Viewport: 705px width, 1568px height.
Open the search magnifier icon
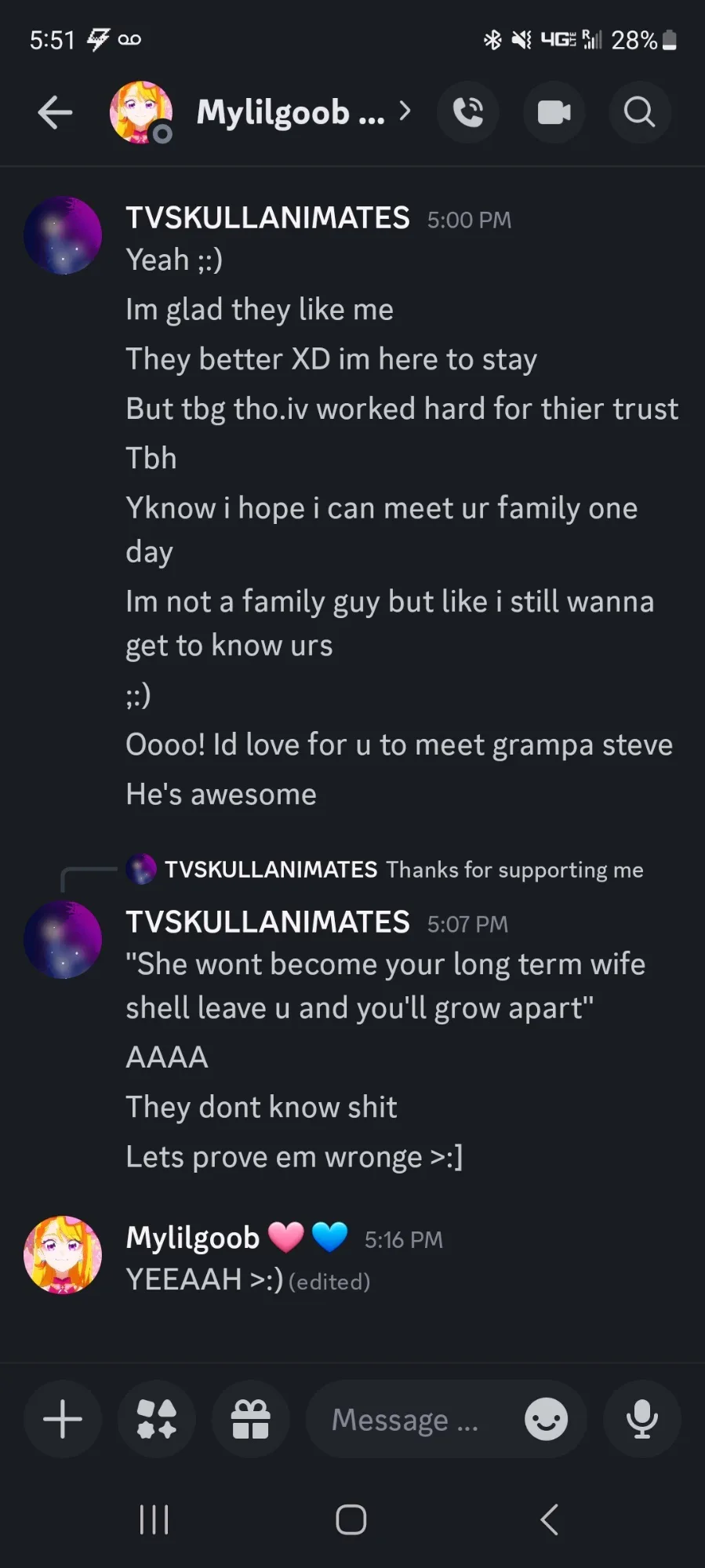tap(639, 112)
